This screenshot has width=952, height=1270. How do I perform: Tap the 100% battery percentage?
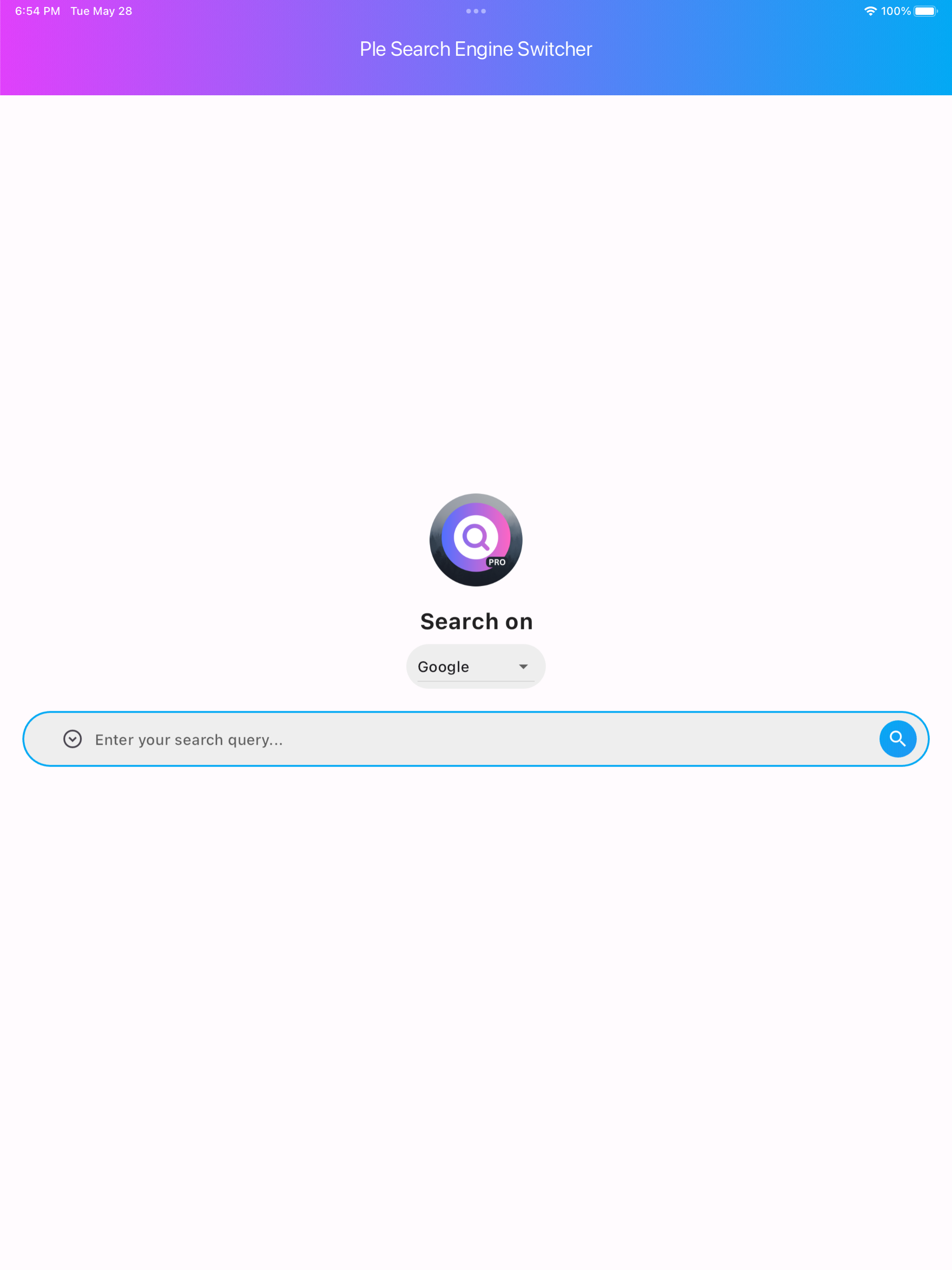pos(896,11)
